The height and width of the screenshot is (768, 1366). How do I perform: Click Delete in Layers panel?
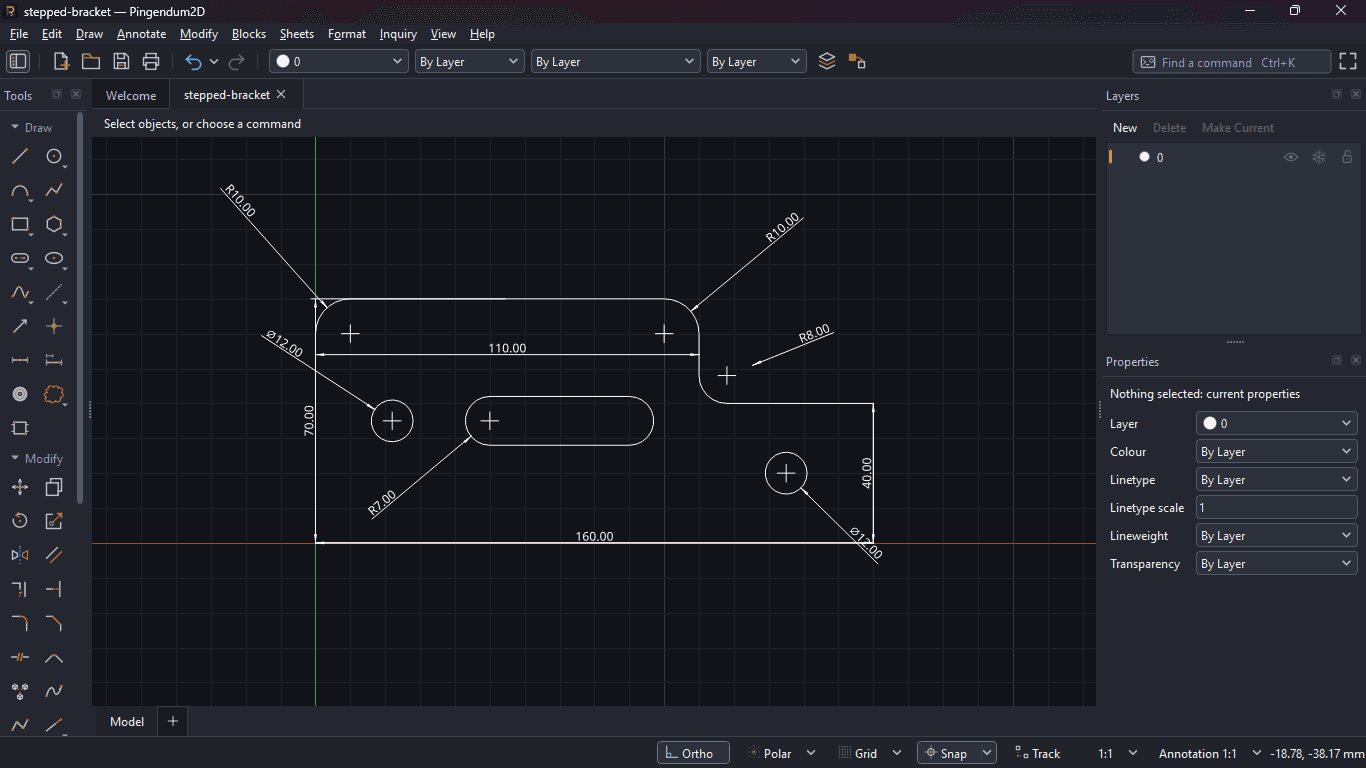pos(1169,128)
